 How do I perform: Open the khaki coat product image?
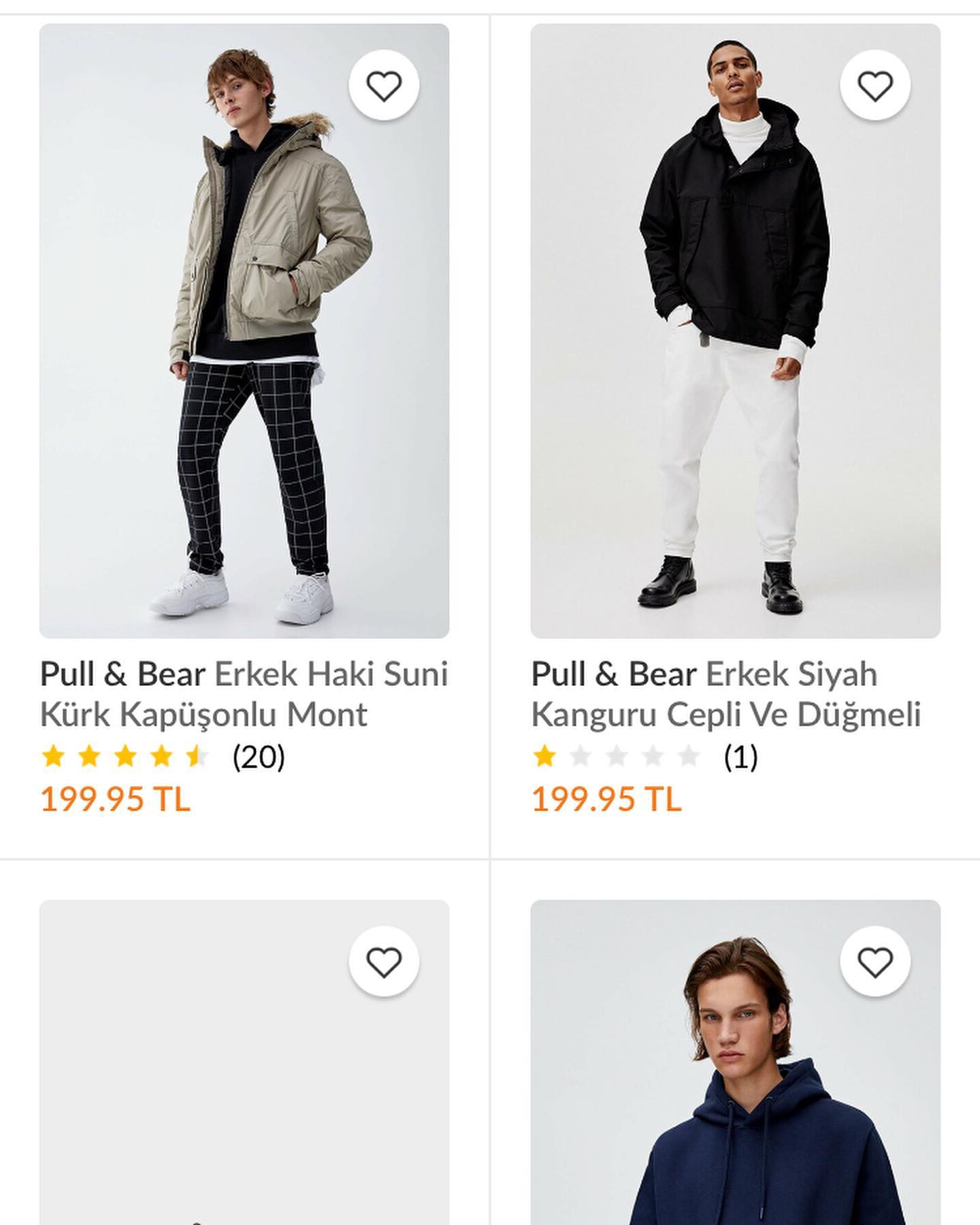coord(244,331)
